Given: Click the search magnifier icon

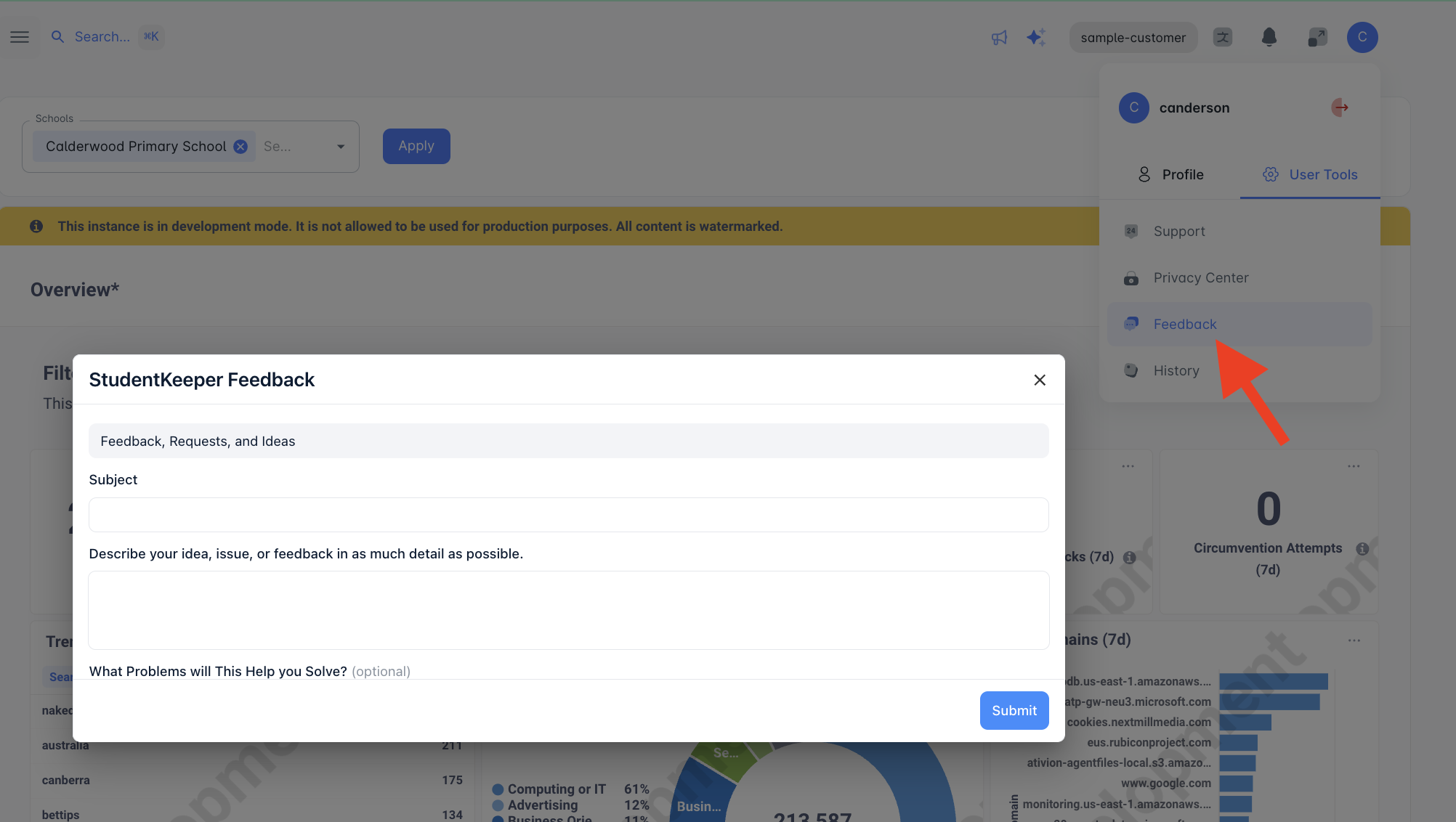Looking at the screenshot, I should tap(57, 36).
